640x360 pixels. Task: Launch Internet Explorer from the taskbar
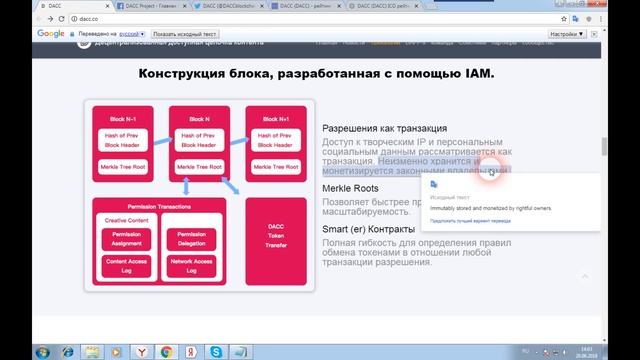[67, 352]
